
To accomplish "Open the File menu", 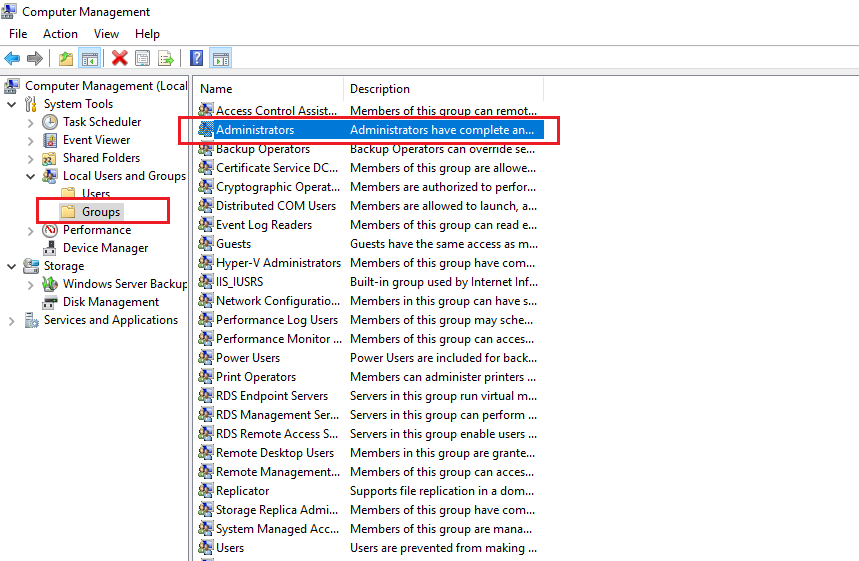I will coord(18,34).
